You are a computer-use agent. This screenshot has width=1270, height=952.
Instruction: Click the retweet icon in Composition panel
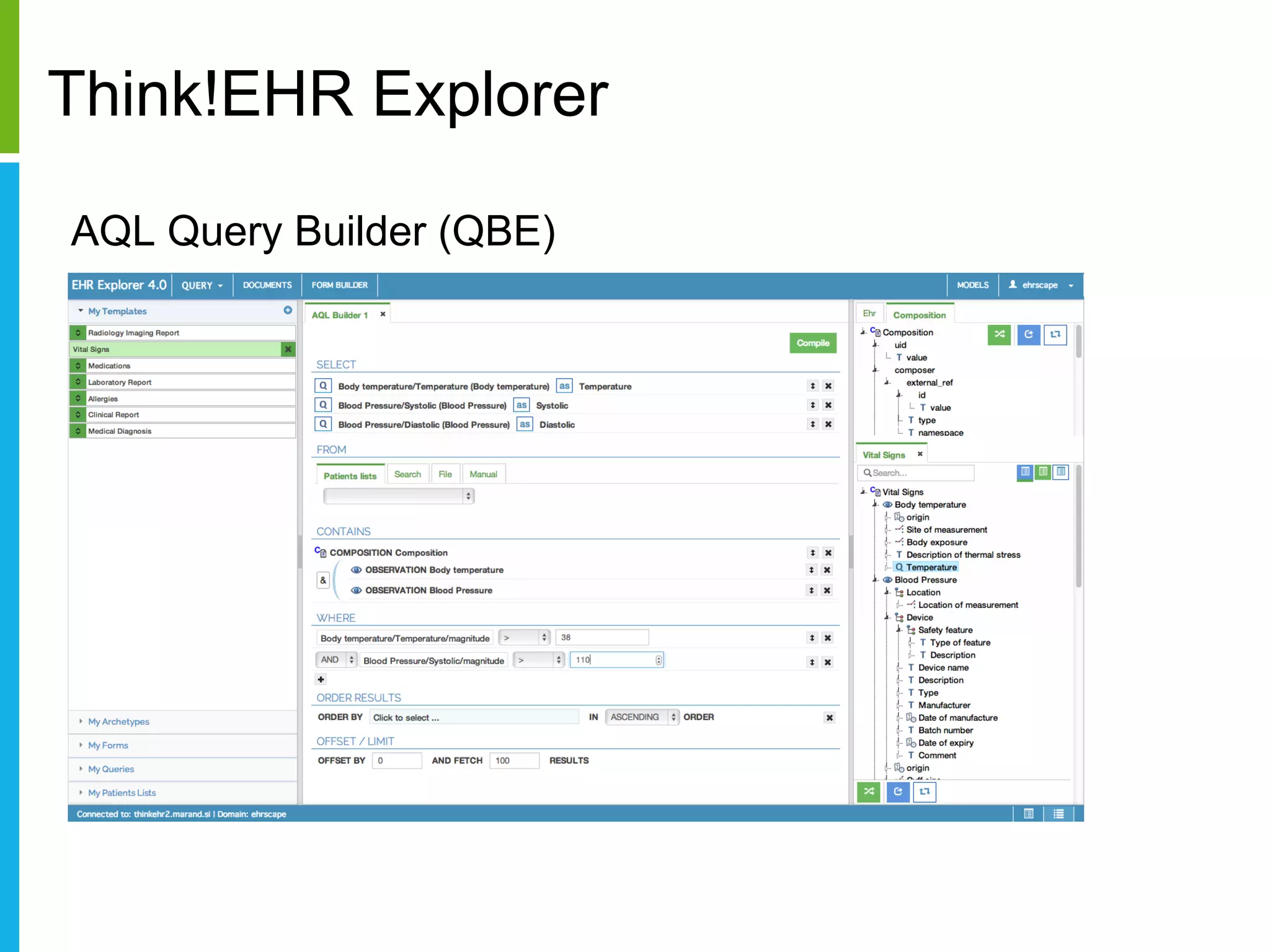pyautogui.click(x=1055, y=335)
